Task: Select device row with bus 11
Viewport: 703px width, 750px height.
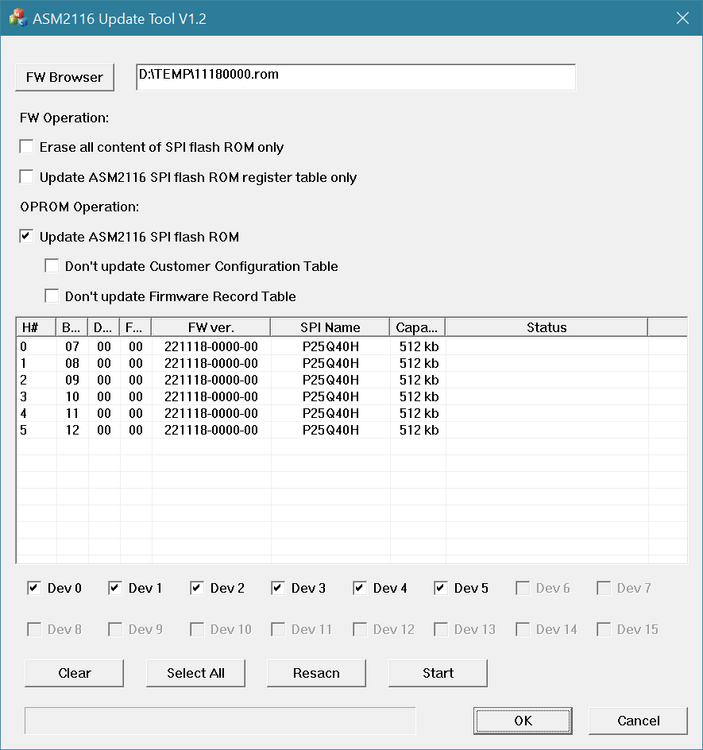Action: 352,413
